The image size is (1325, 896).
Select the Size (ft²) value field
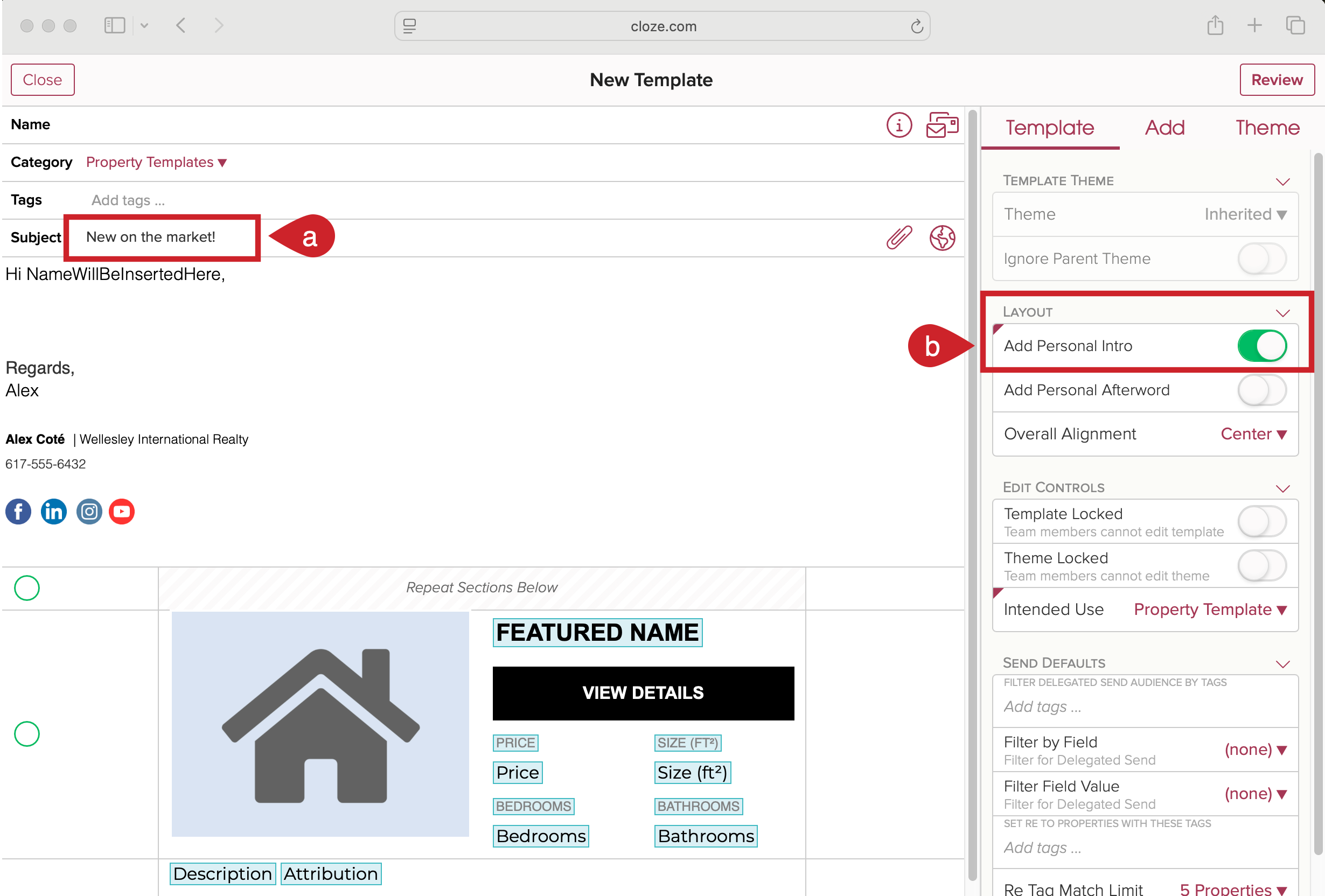pos(692,772)
